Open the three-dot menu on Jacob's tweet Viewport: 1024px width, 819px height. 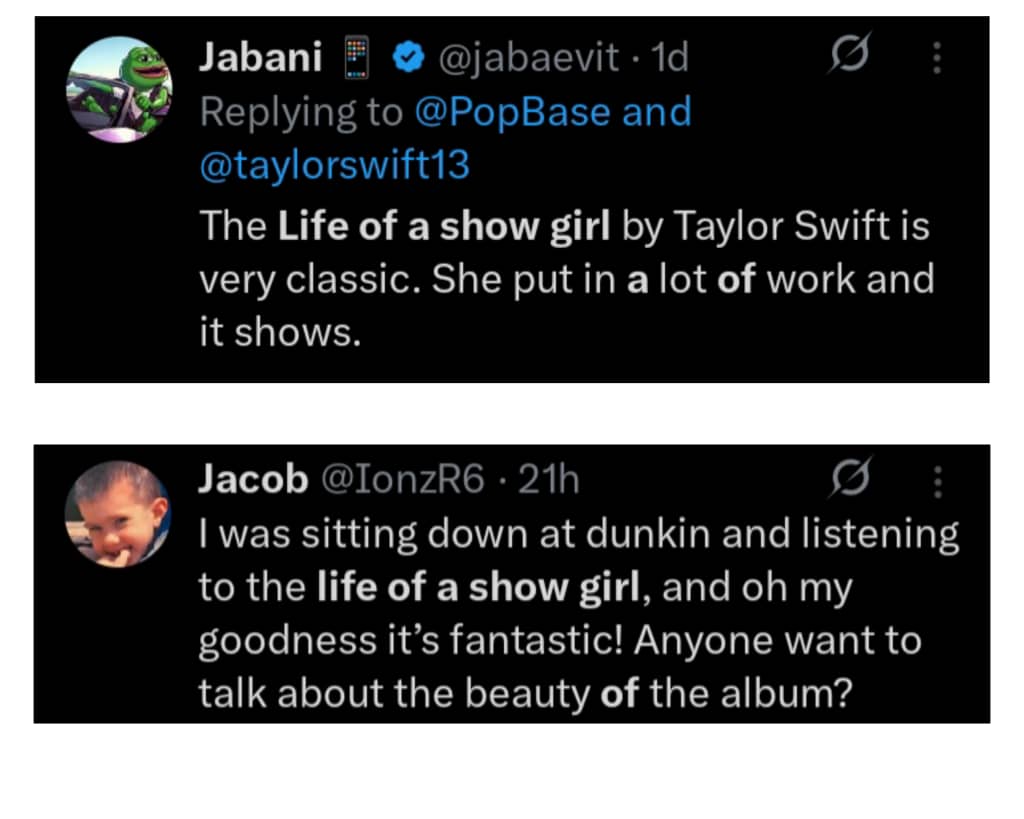937,481
